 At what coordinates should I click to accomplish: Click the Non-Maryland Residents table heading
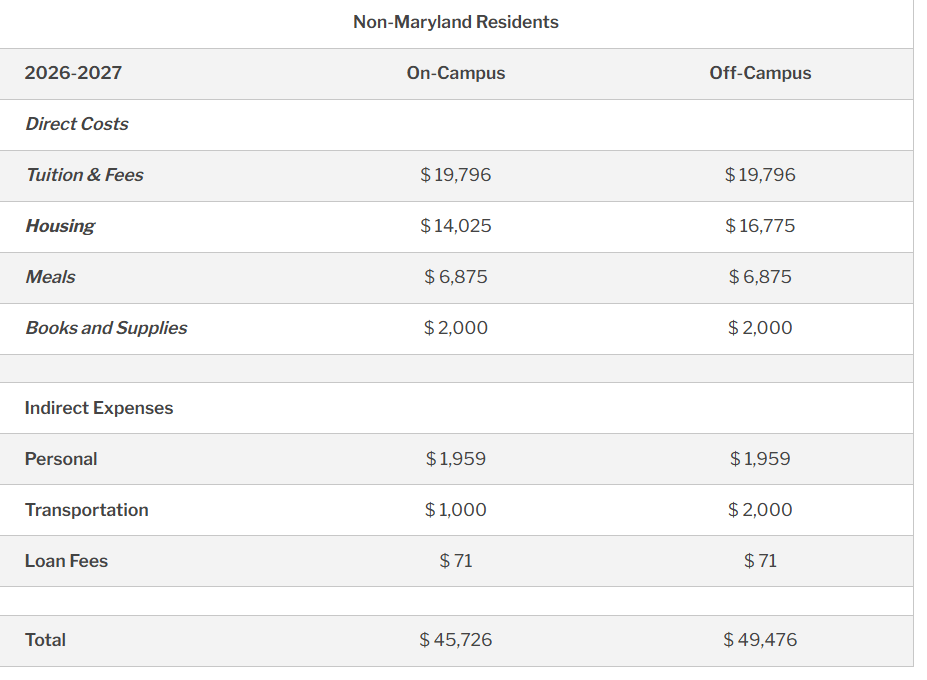point(456,22)
